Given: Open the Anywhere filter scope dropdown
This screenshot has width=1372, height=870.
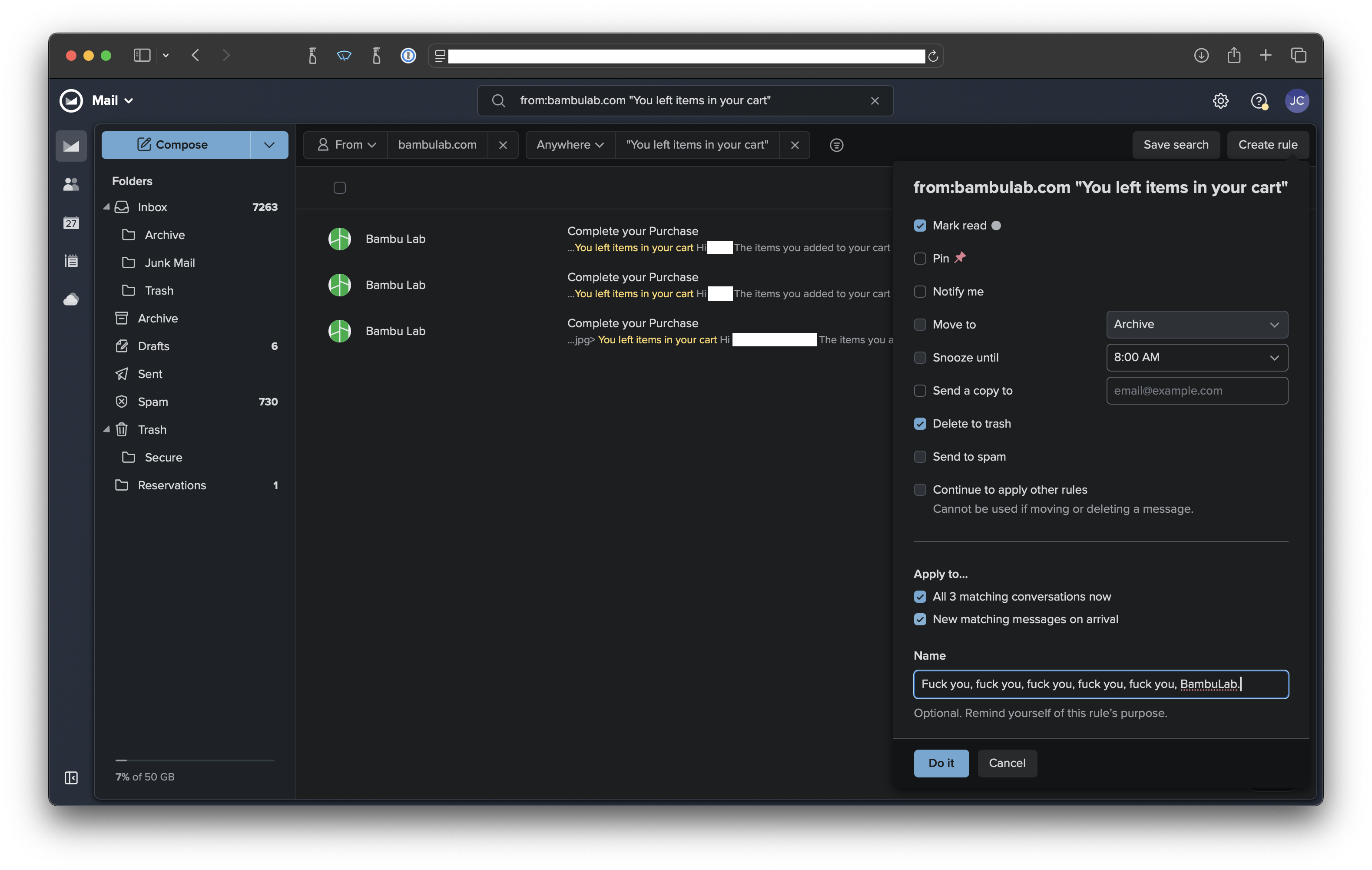Looking at the screenshot, I should click(570, 145).
